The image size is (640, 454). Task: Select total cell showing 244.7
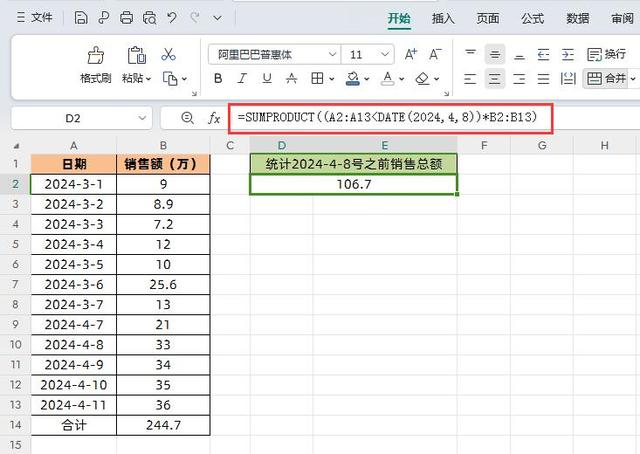(163, 425)
